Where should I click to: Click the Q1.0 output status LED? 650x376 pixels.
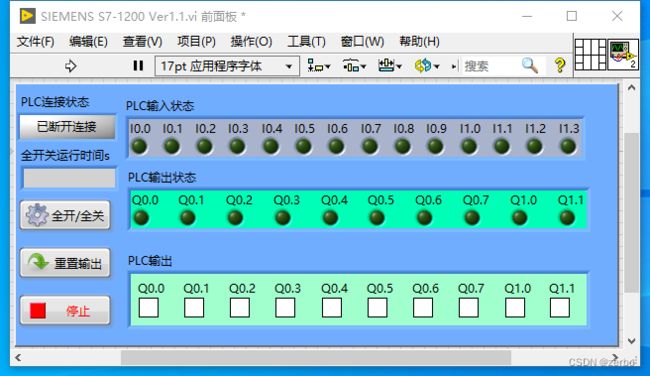[519, 218]
